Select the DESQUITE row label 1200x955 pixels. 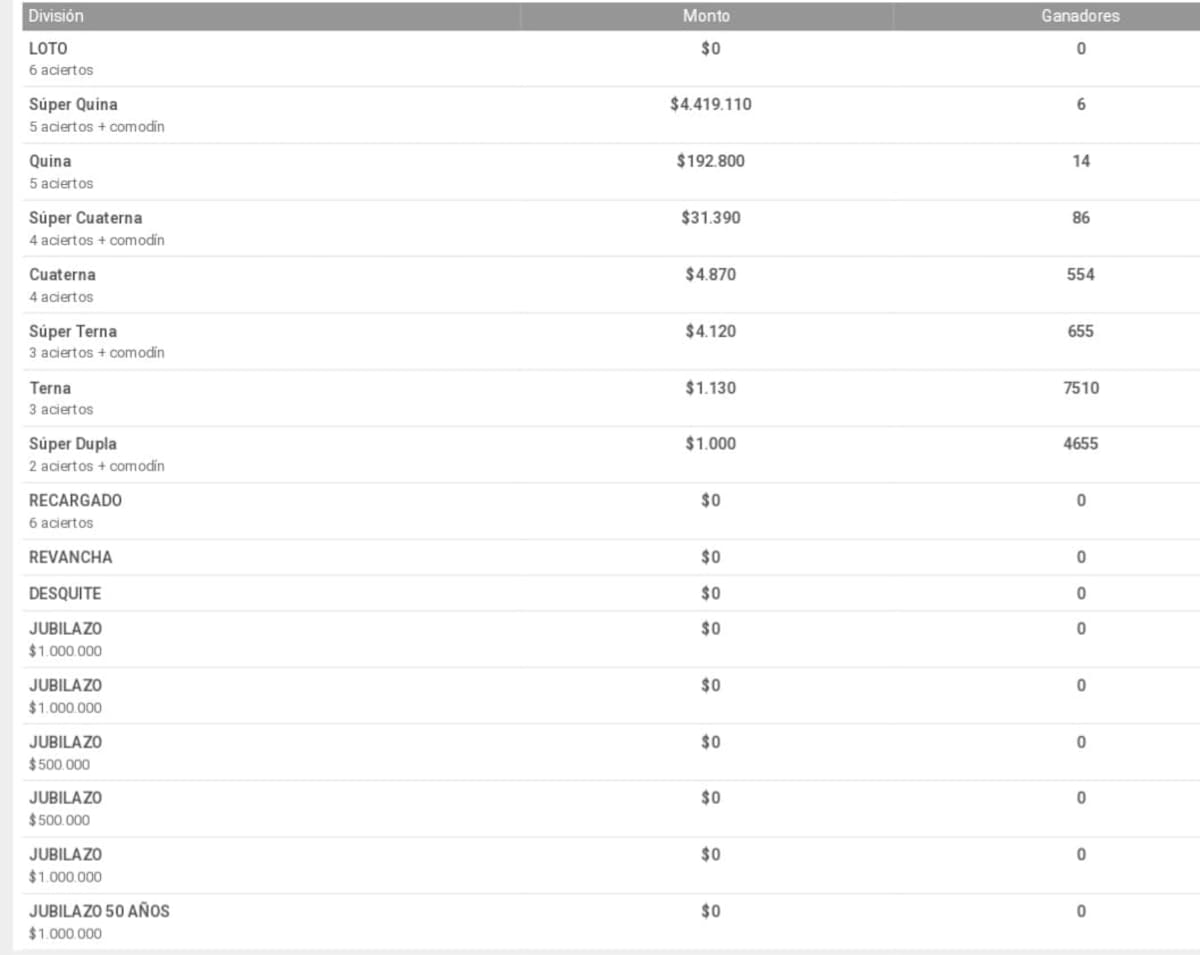[65, 593]
